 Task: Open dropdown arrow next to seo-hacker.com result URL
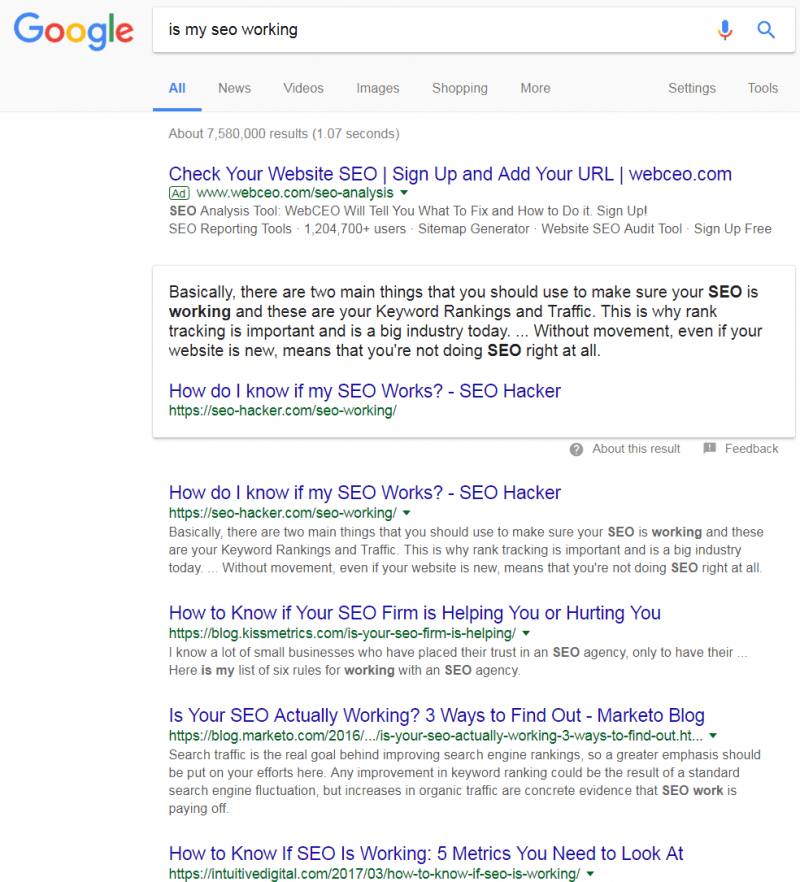tap(404, 511)
